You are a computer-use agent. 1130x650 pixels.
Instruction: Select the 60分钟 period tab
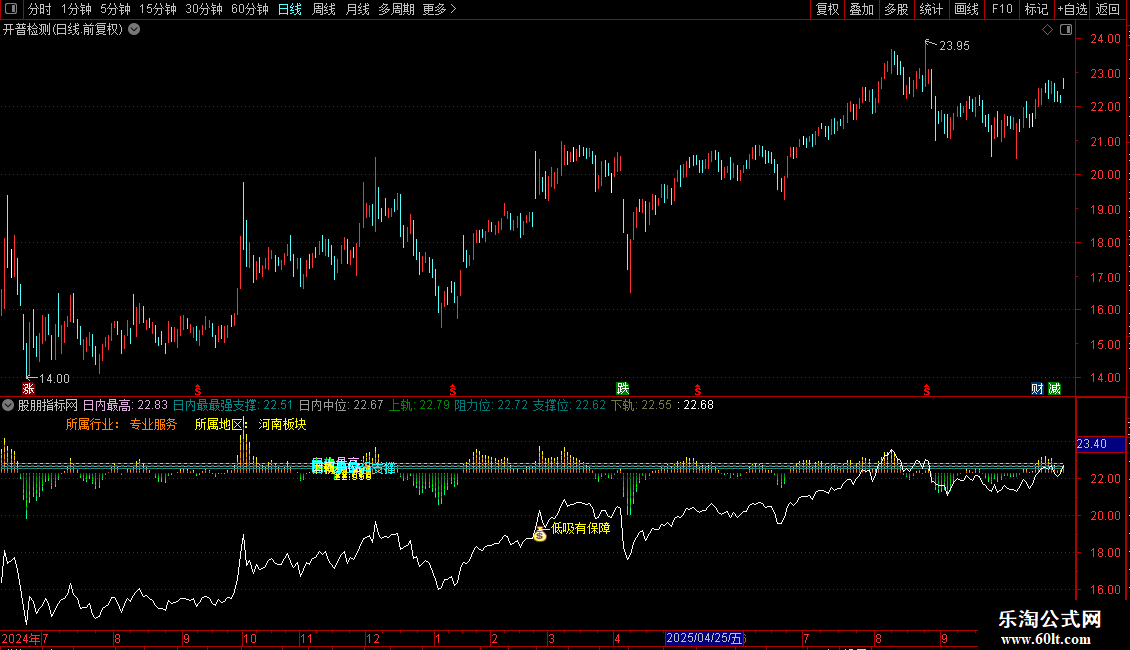click(250, 9)
